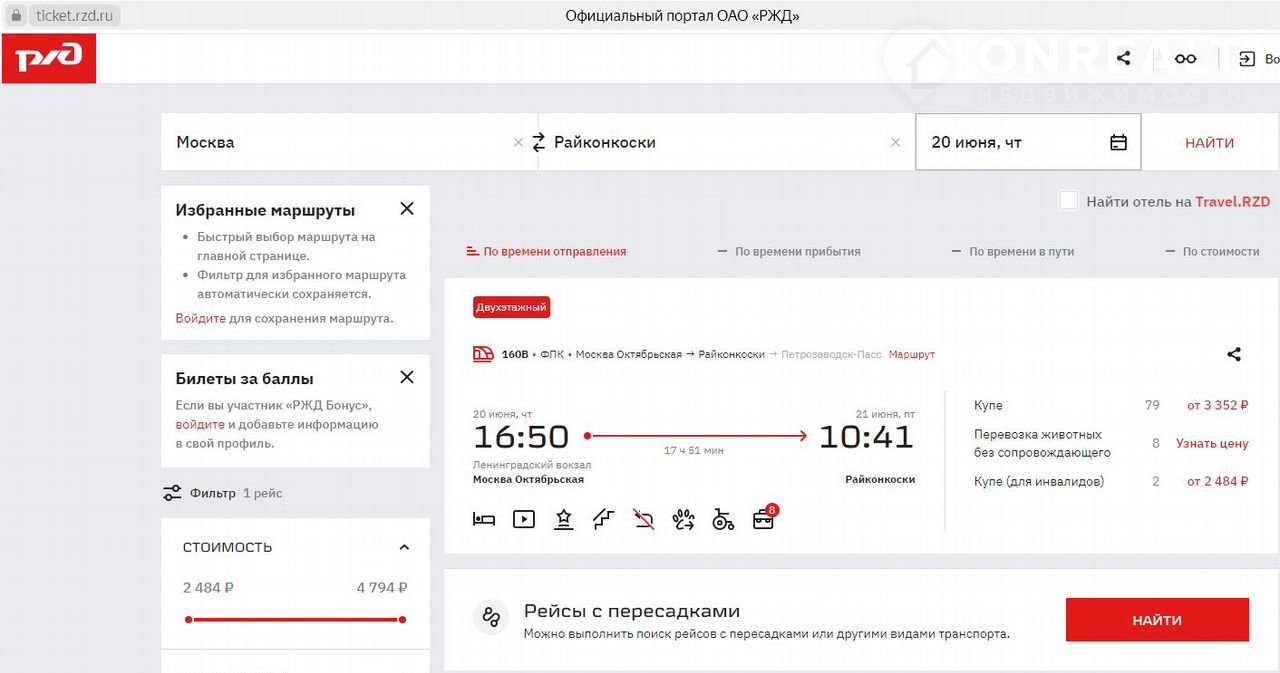Click the wheelchair accessibility service icon
Image resolution: width=1280 pixels, height=673 pixels.
coord(723,519)
